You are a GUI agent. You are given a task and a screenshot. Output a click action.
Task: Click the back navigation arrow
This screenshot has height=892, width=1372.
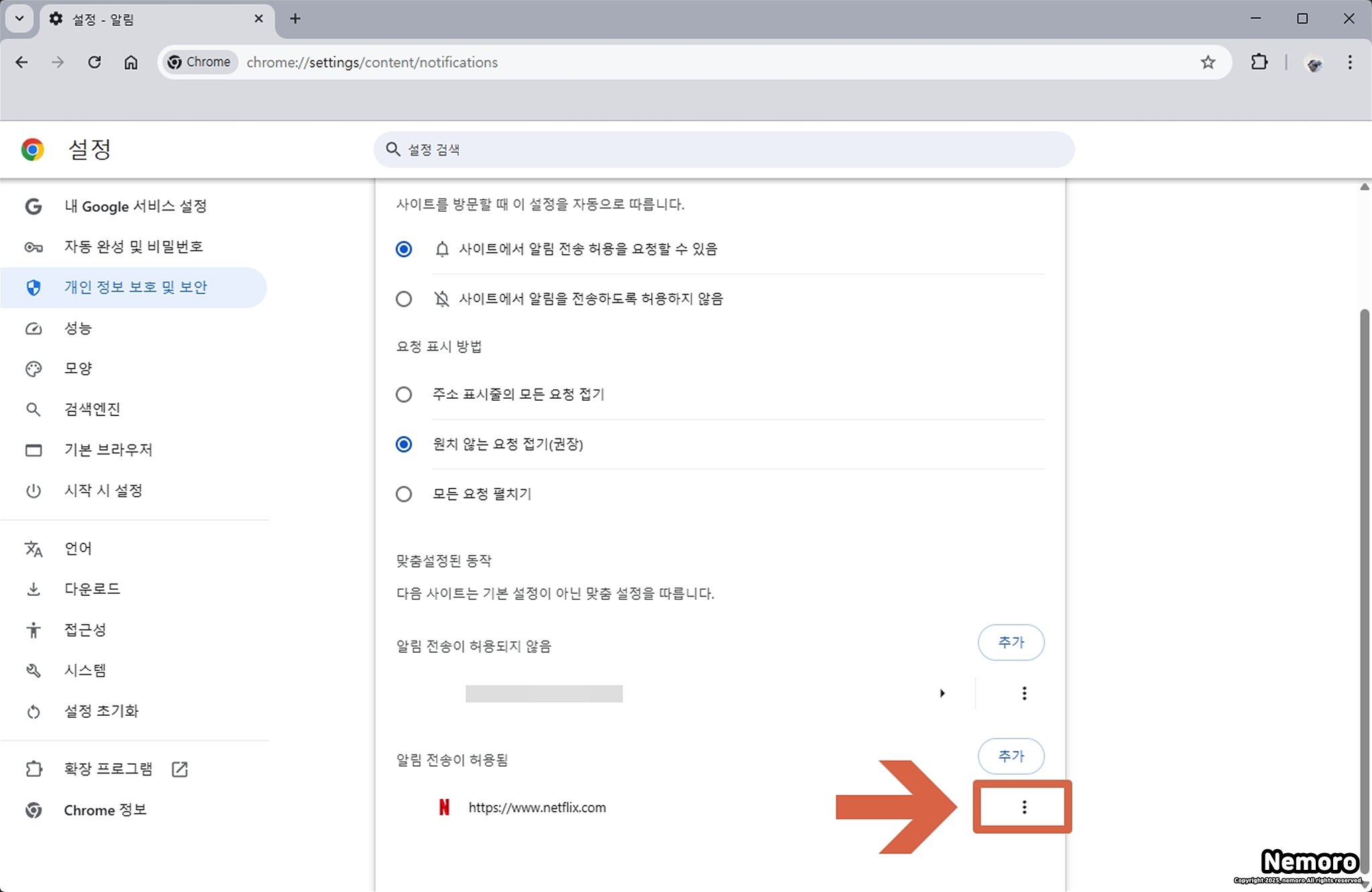22,62
